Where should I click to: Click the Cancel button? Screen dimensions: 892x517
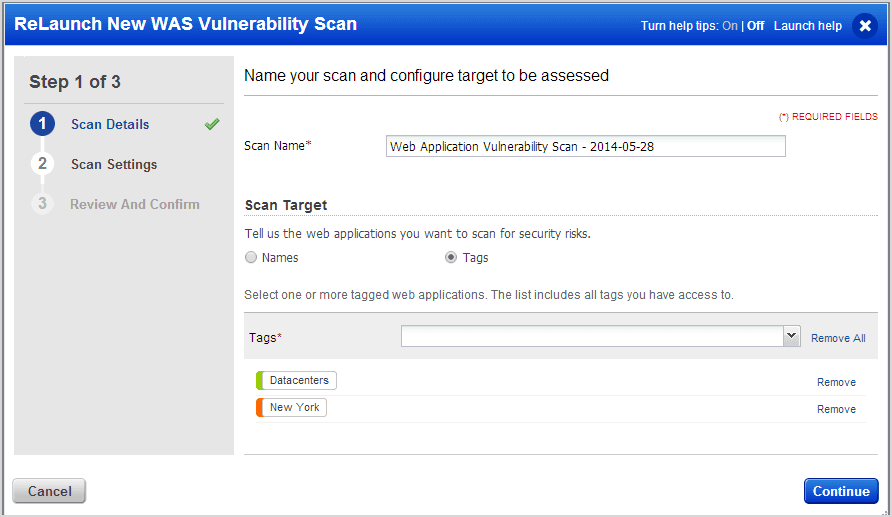click(x=49, y=491)
